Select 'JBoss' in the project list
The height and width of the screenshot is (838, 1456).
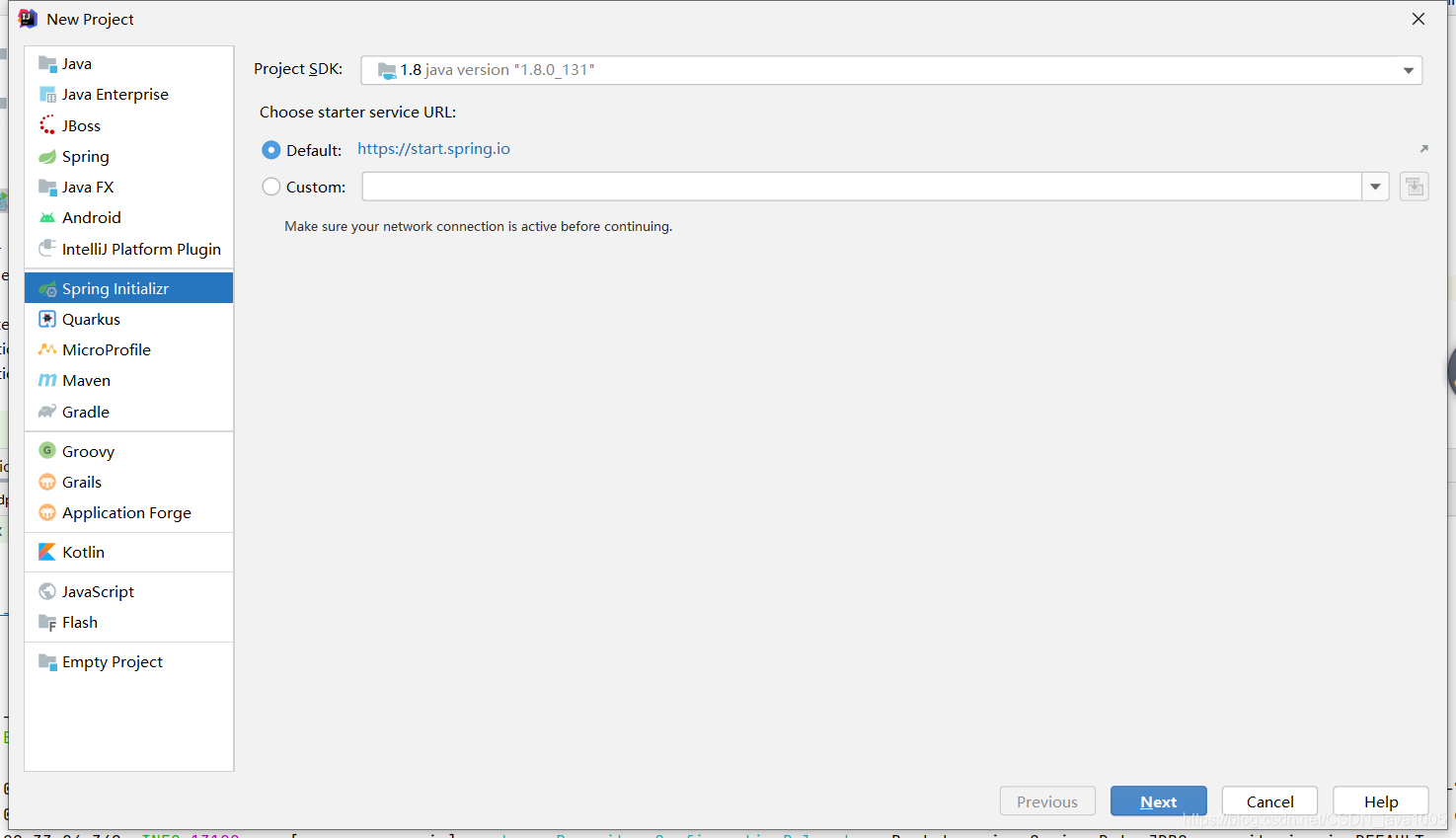pyautogui.click(x=81, y=125)
